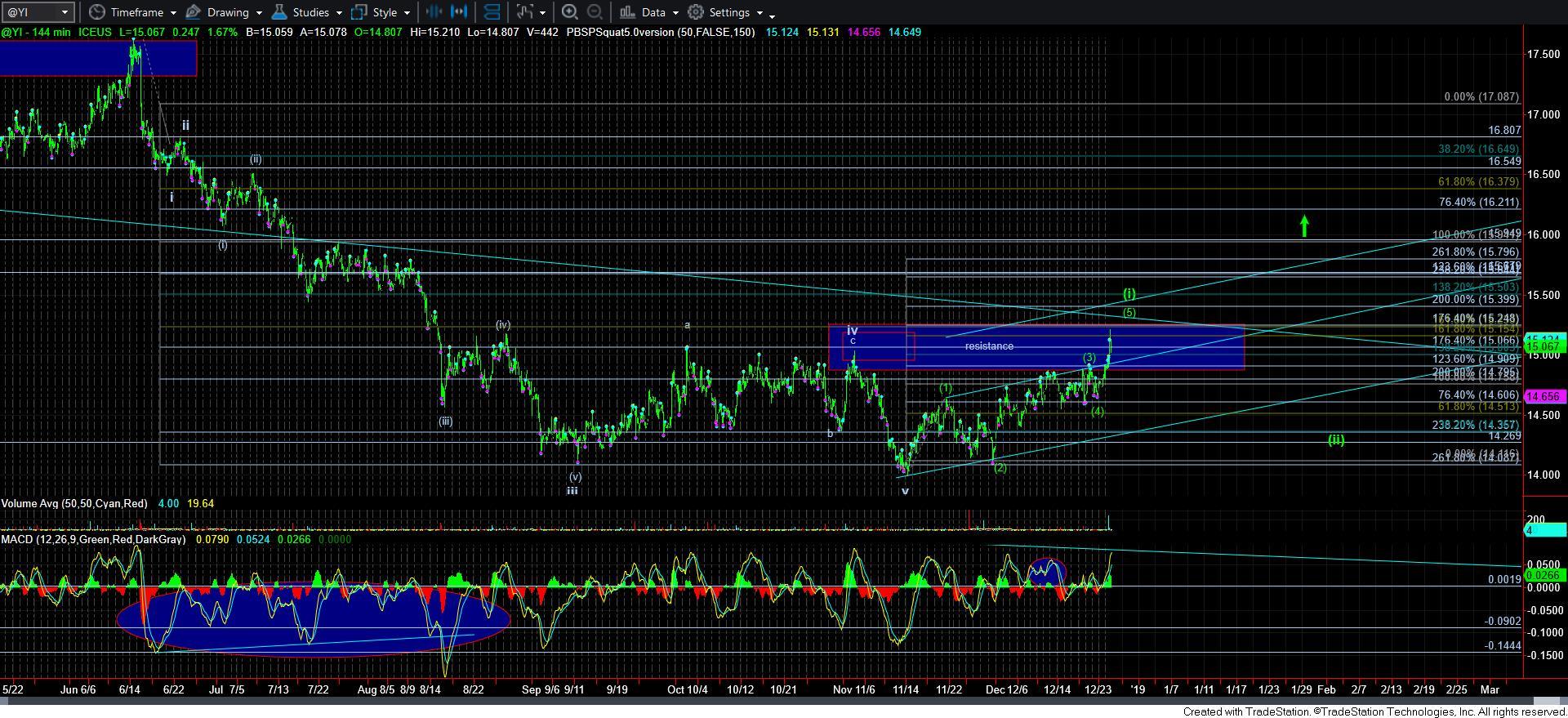The height and width of the screenshot is (718, 1568).
Task: Expand the toolbar overflow arrow
Action: [772, 15]
